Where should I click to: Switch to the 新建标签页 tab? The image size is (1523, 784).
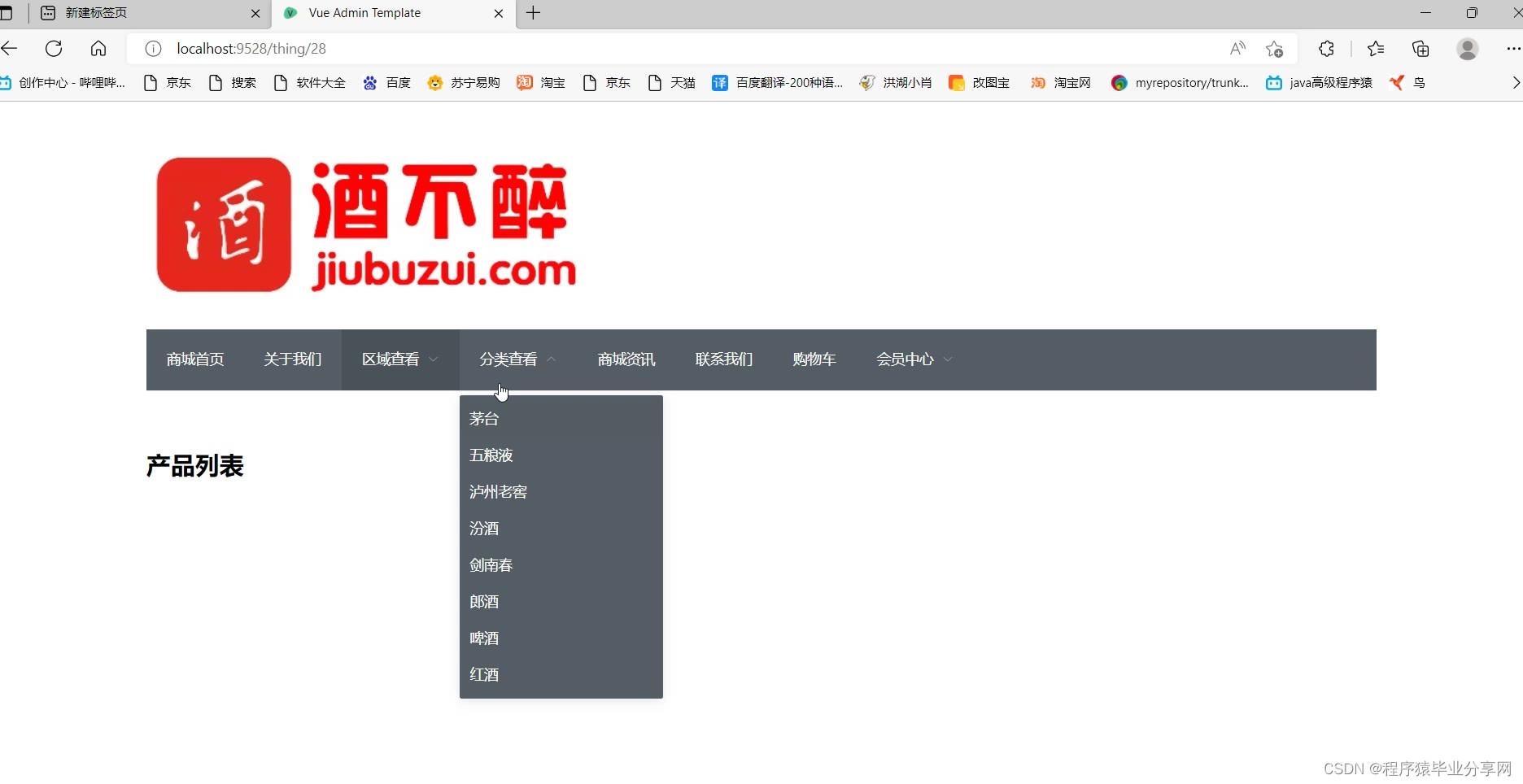(151, 13)
